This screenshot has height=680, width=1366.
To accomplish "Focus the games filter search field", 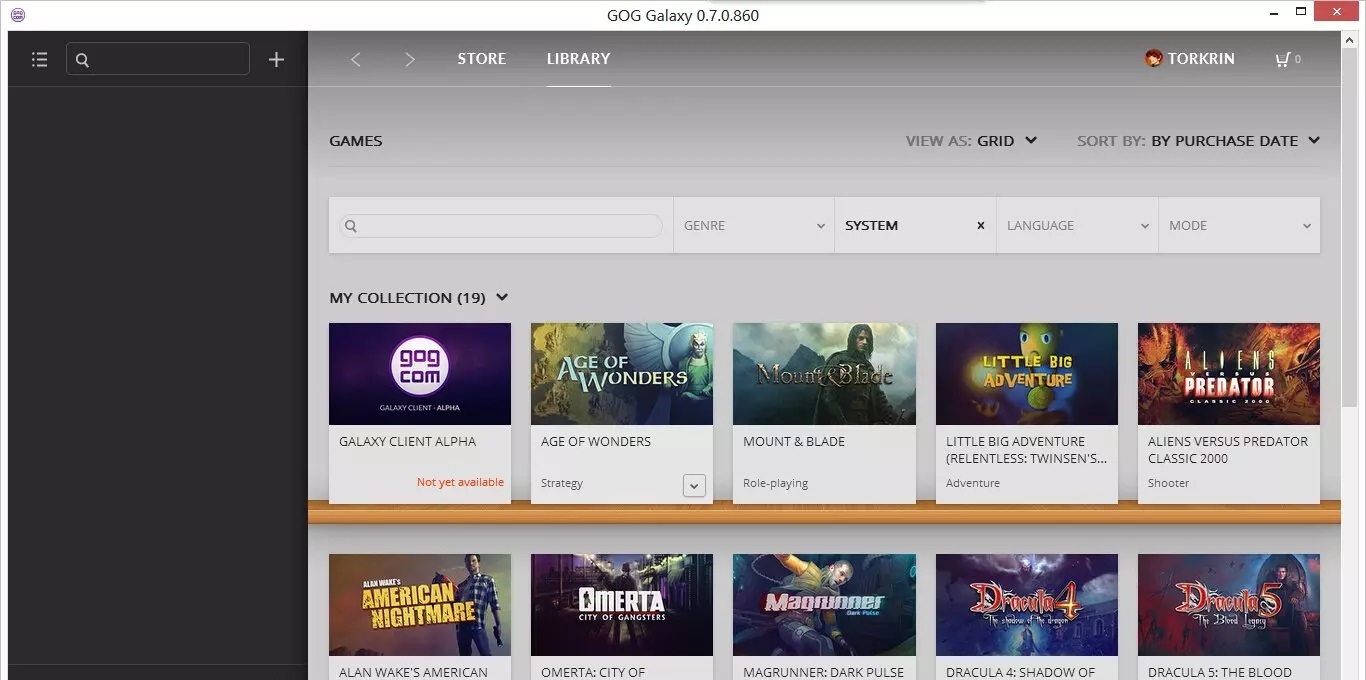I will coord(501,226).
